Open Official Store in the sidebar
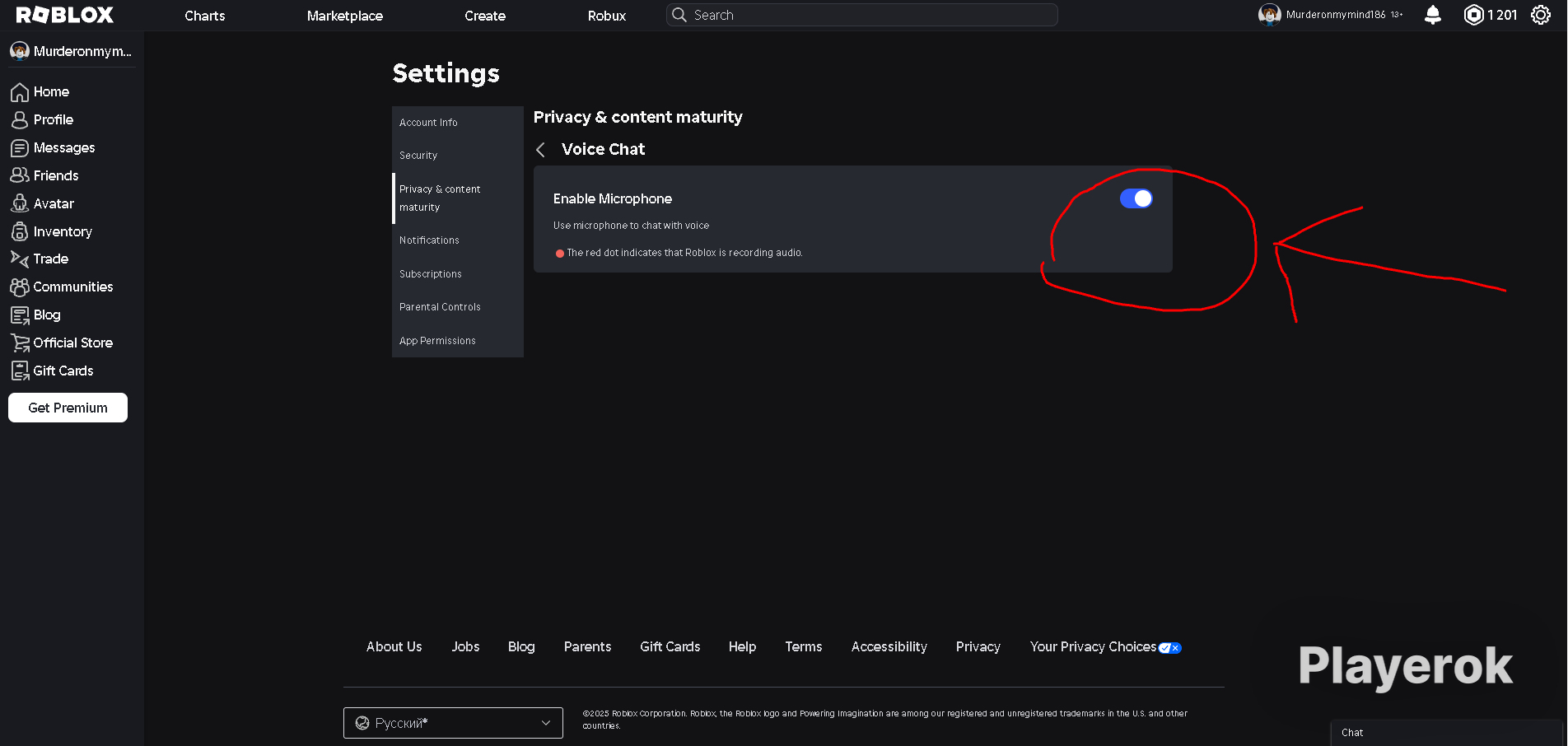 73,343
